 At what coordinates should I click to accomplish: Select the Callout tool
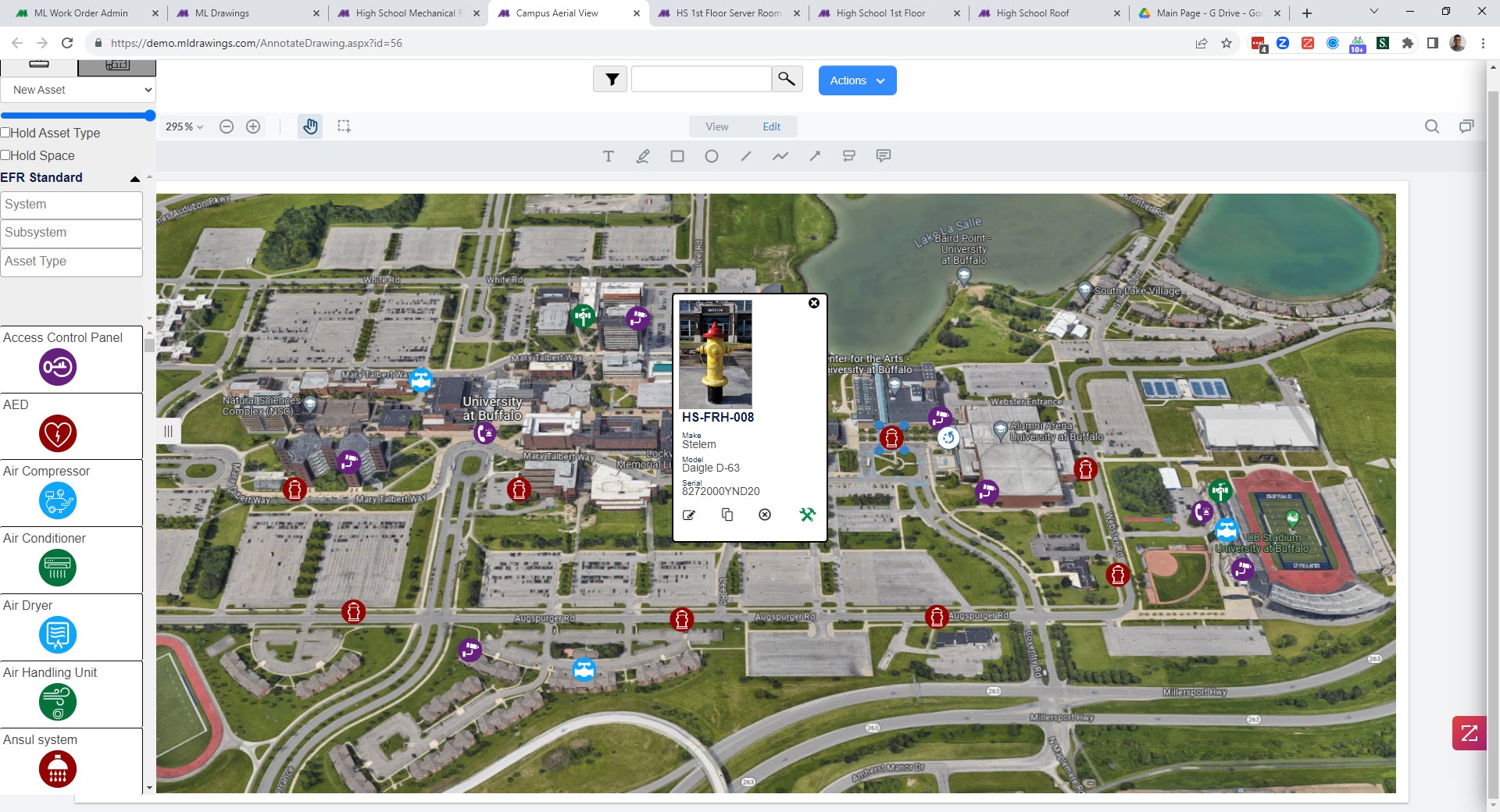click(849, 156)
